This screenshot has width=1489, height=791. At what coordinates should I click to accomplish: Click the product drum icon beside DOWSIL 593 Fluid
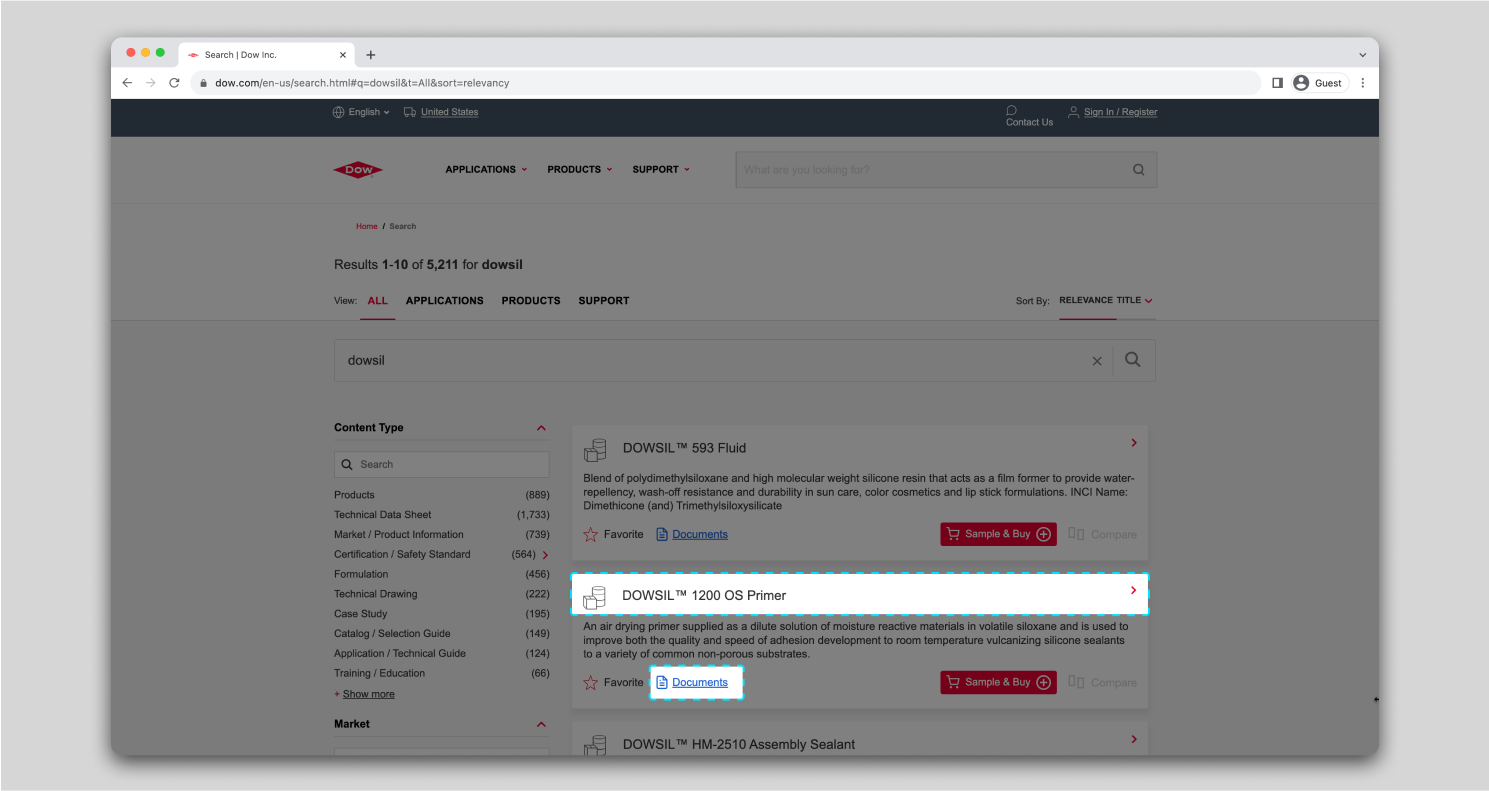[595, 450]
